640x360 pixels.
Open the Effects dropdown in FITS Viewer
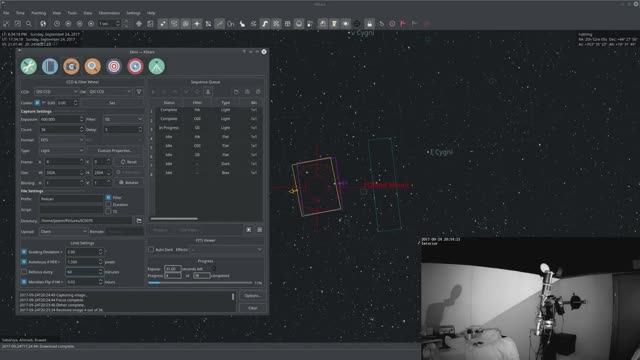click(227, 249)
